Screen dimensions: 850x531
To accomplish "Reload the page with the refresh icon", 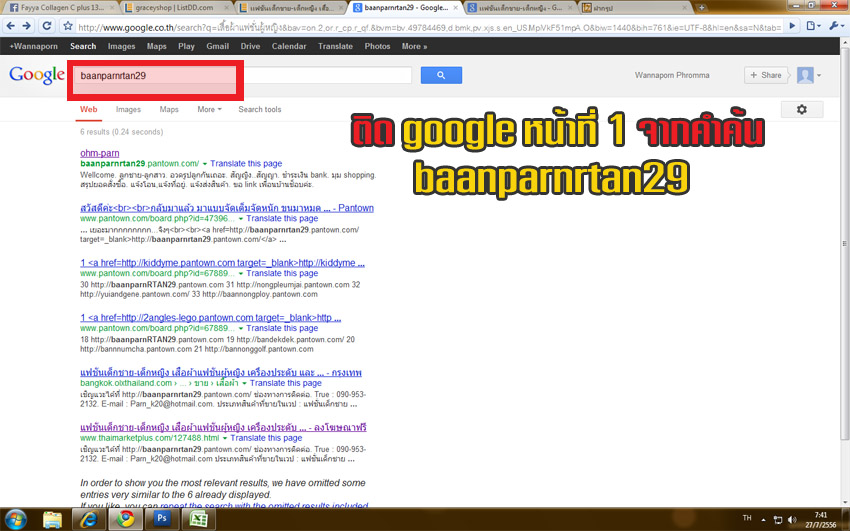I will pyautogui.click(x=47, y=26).
